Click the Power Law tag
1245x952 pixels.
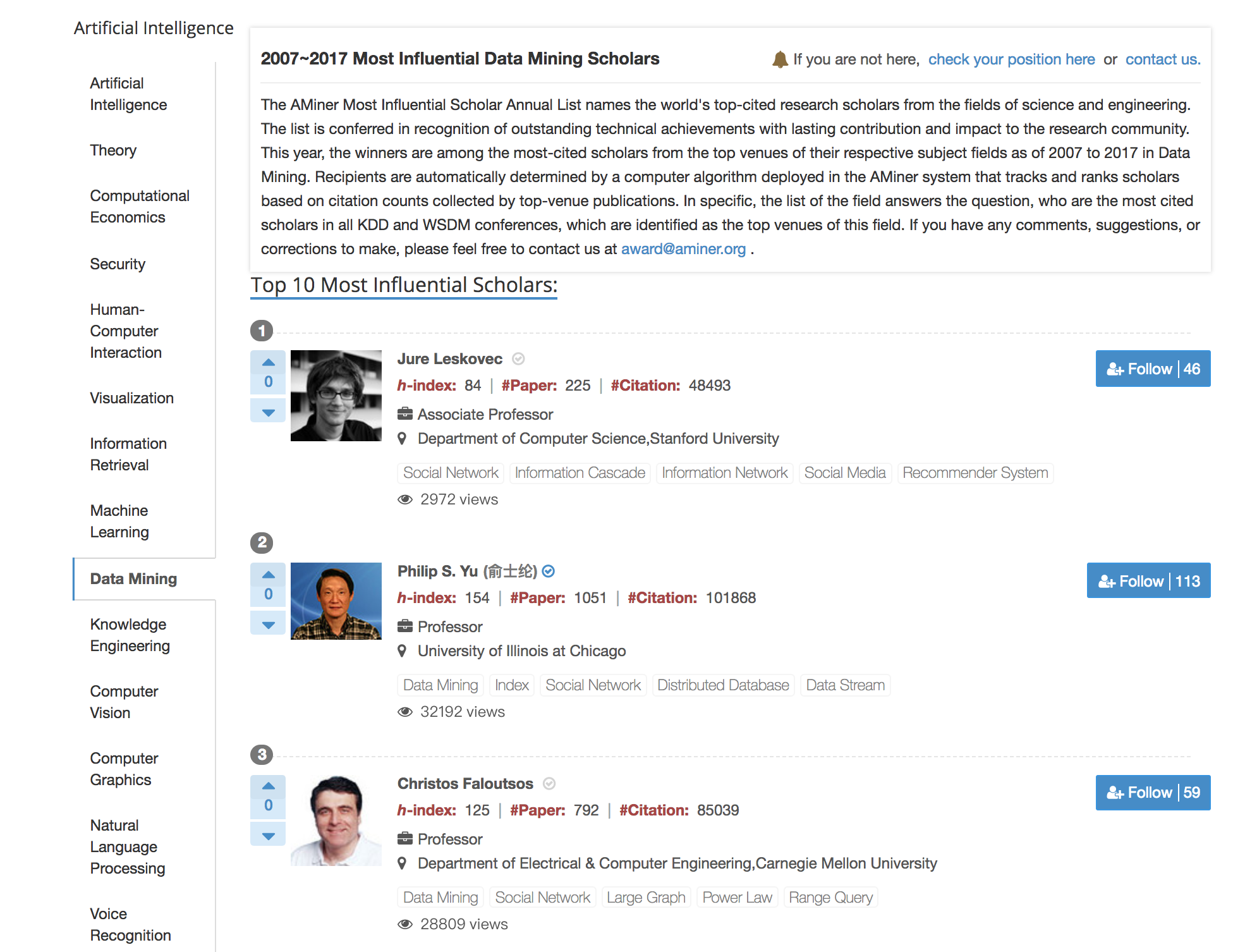[x=737, y=898]
